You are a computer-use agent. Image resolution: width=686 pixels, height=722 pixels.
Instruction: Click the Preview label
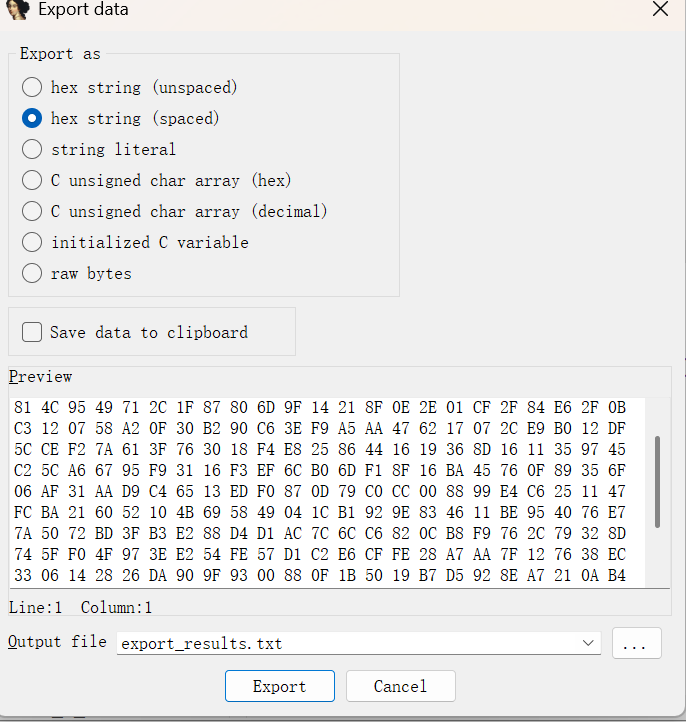(x=40, y=377)
